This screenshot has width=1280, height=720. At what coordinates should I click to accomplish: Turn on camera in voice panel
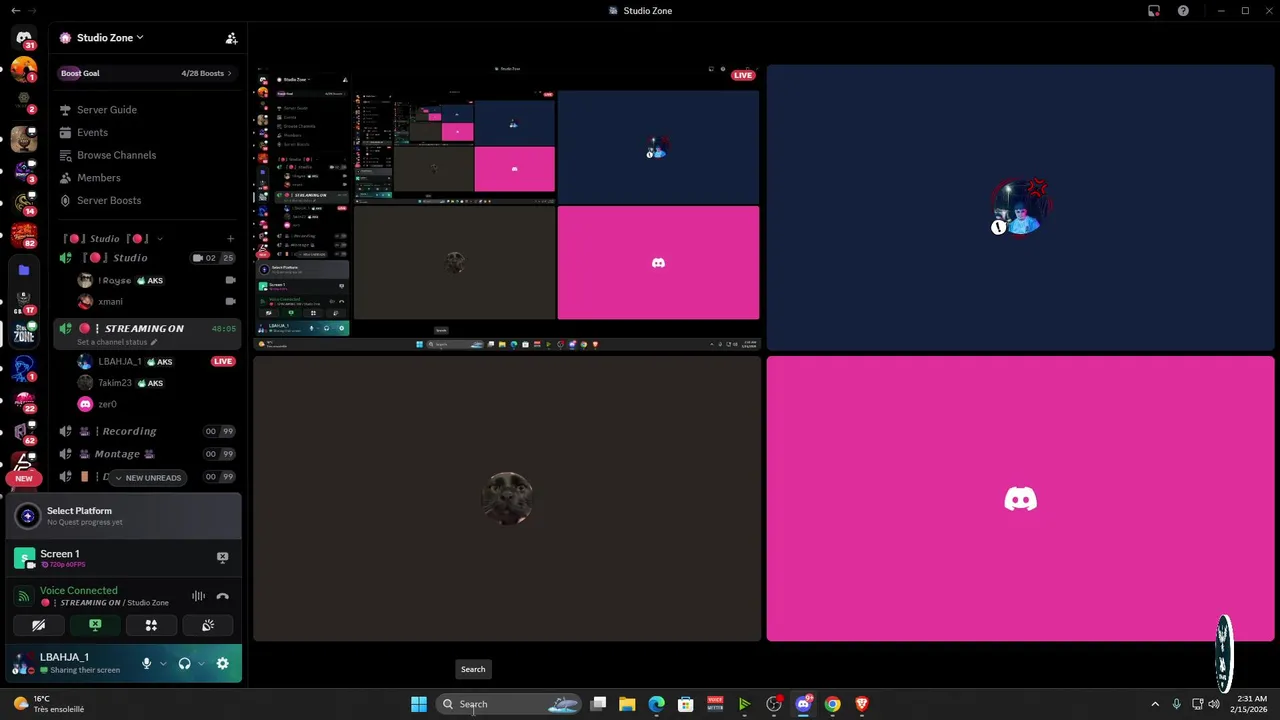(x=38, y=626)
